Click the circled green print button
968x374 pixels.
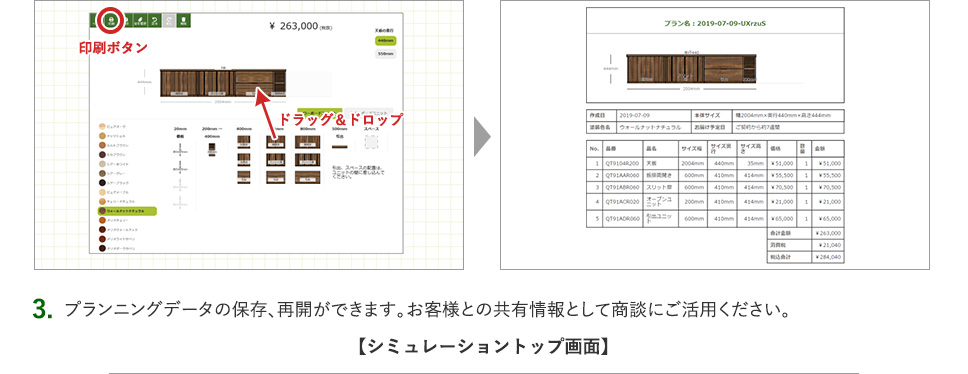click(x=111, y=20)
